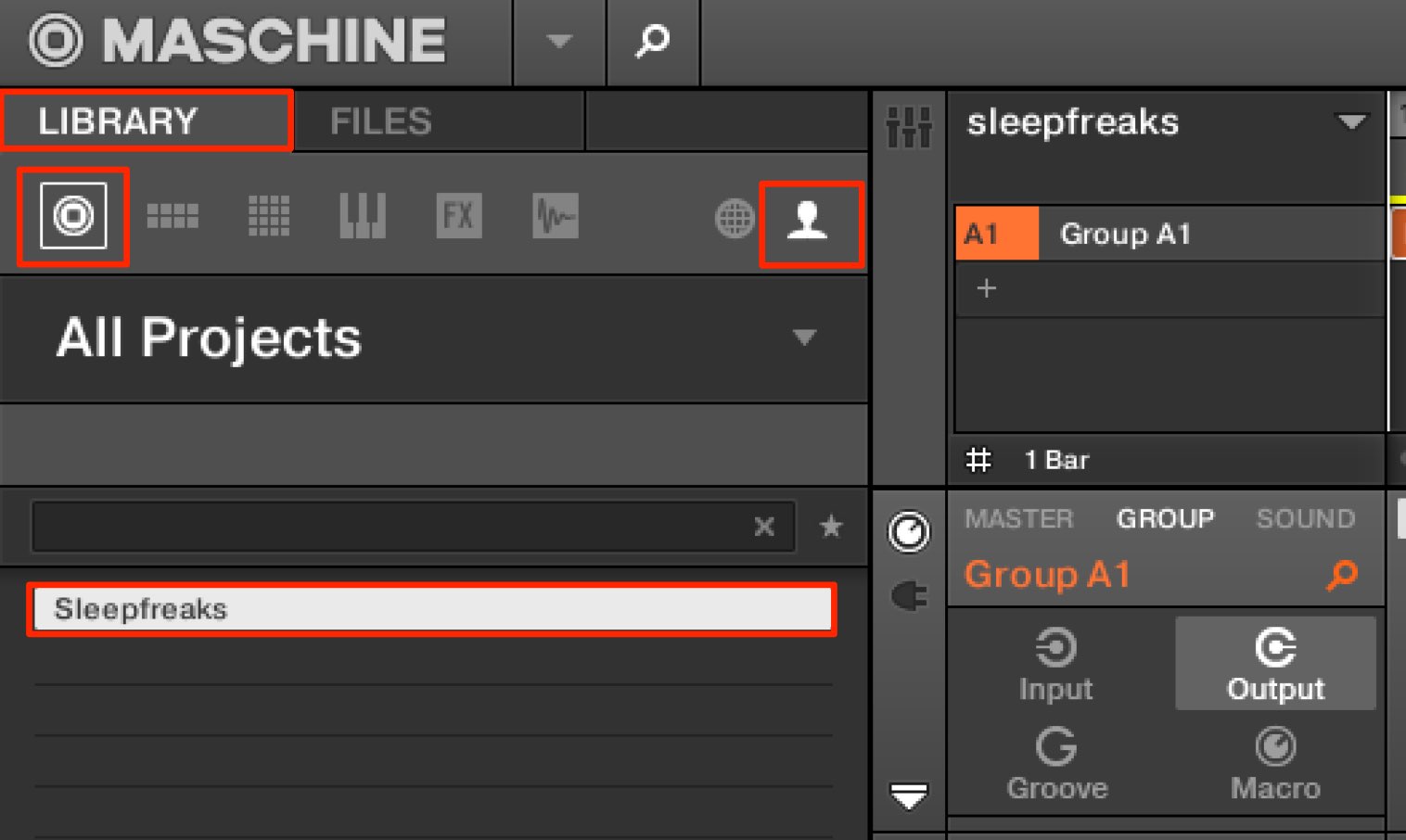
Task: Toggle the favorites star filter
Action: [x=832, y=527]
